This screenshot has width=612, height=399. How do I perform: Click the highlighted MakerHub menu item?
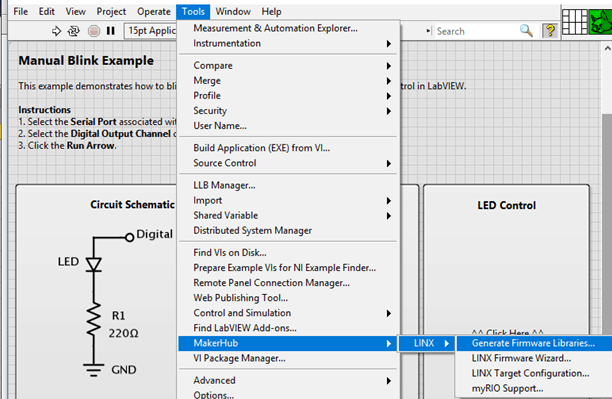click(288, 343)
